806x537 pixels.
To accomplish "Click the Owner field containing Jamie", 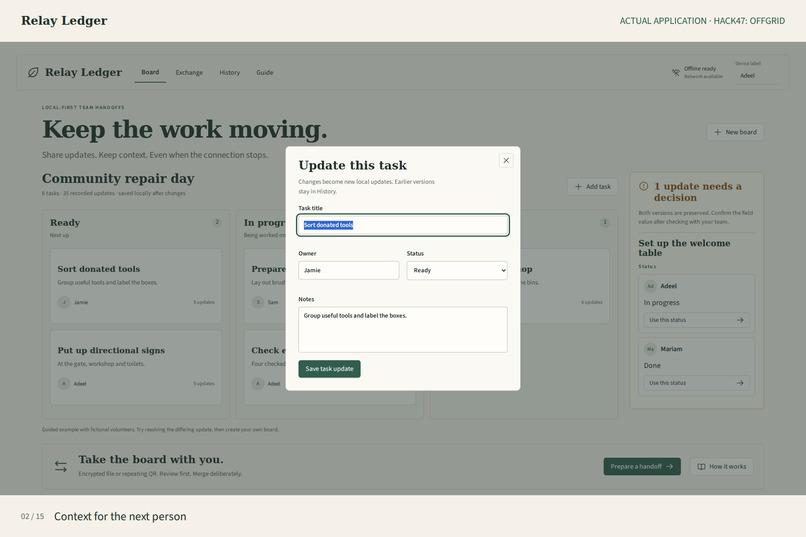I will pyautogui.click(x=349, y=270).
